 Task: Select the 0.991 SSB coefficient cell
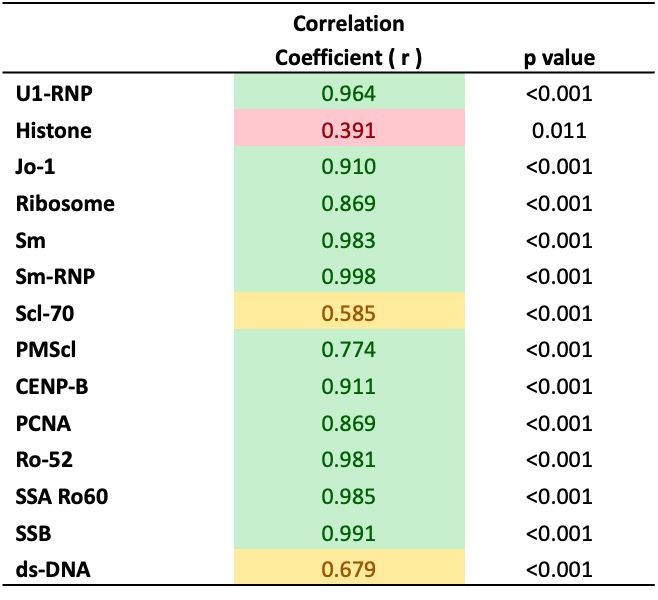coord(348,533)
